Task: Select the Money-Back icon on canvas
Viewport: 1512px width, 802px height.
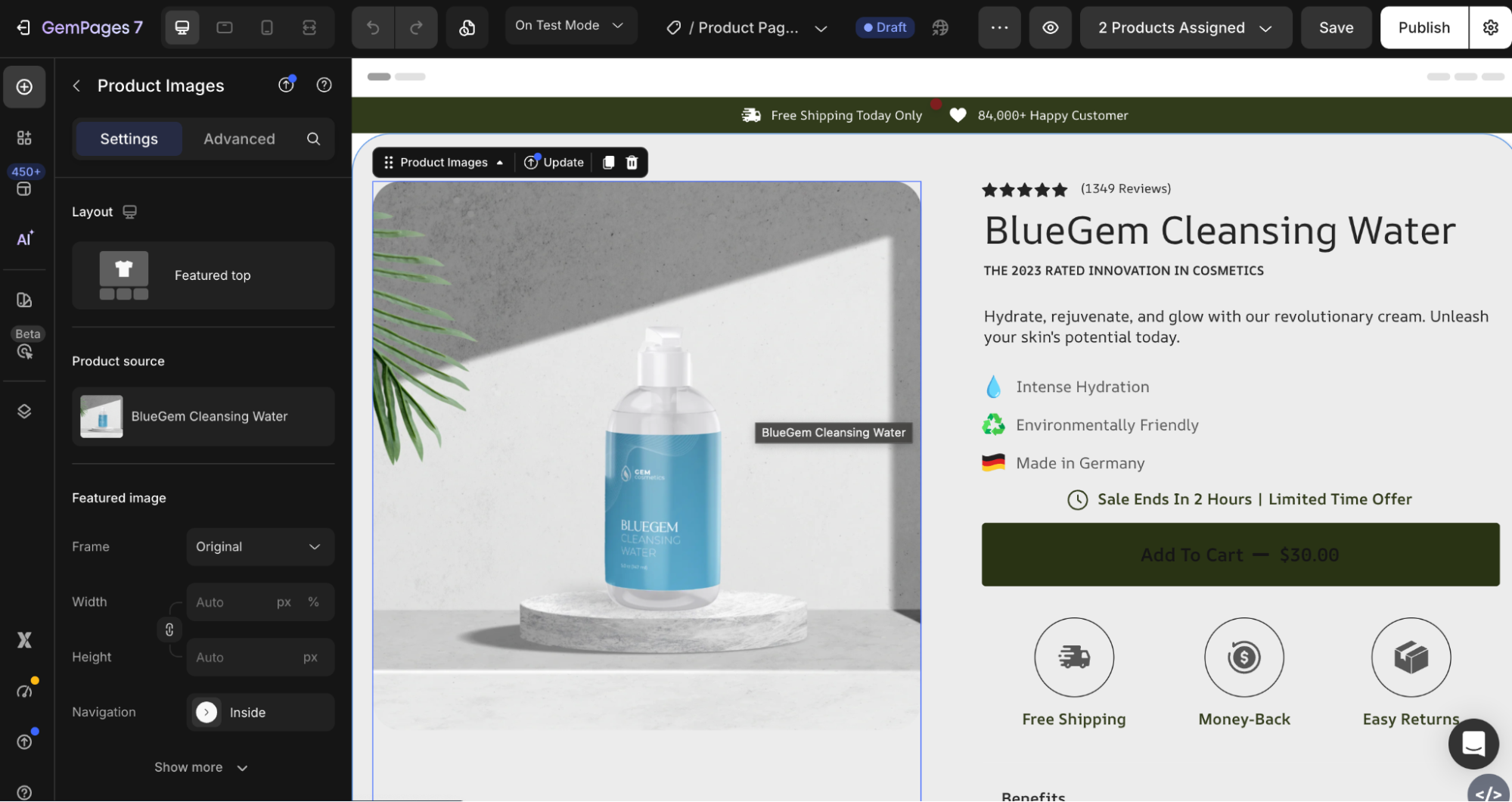Action: (x=1243, y=657)
